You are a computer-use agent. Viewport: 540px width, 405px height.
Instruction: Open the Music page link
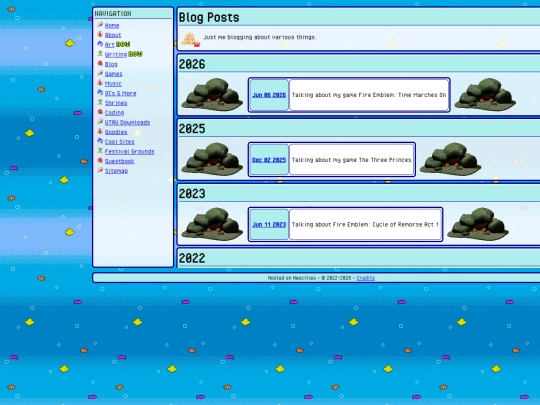tap(113, 84)
